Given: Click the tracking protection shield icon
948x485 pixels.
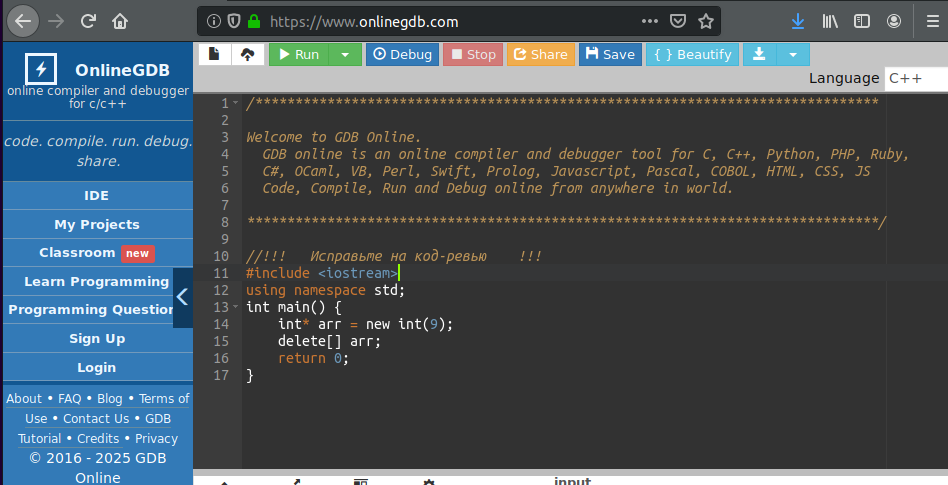Looking at the screenshot, I should (x=234, y=22).
